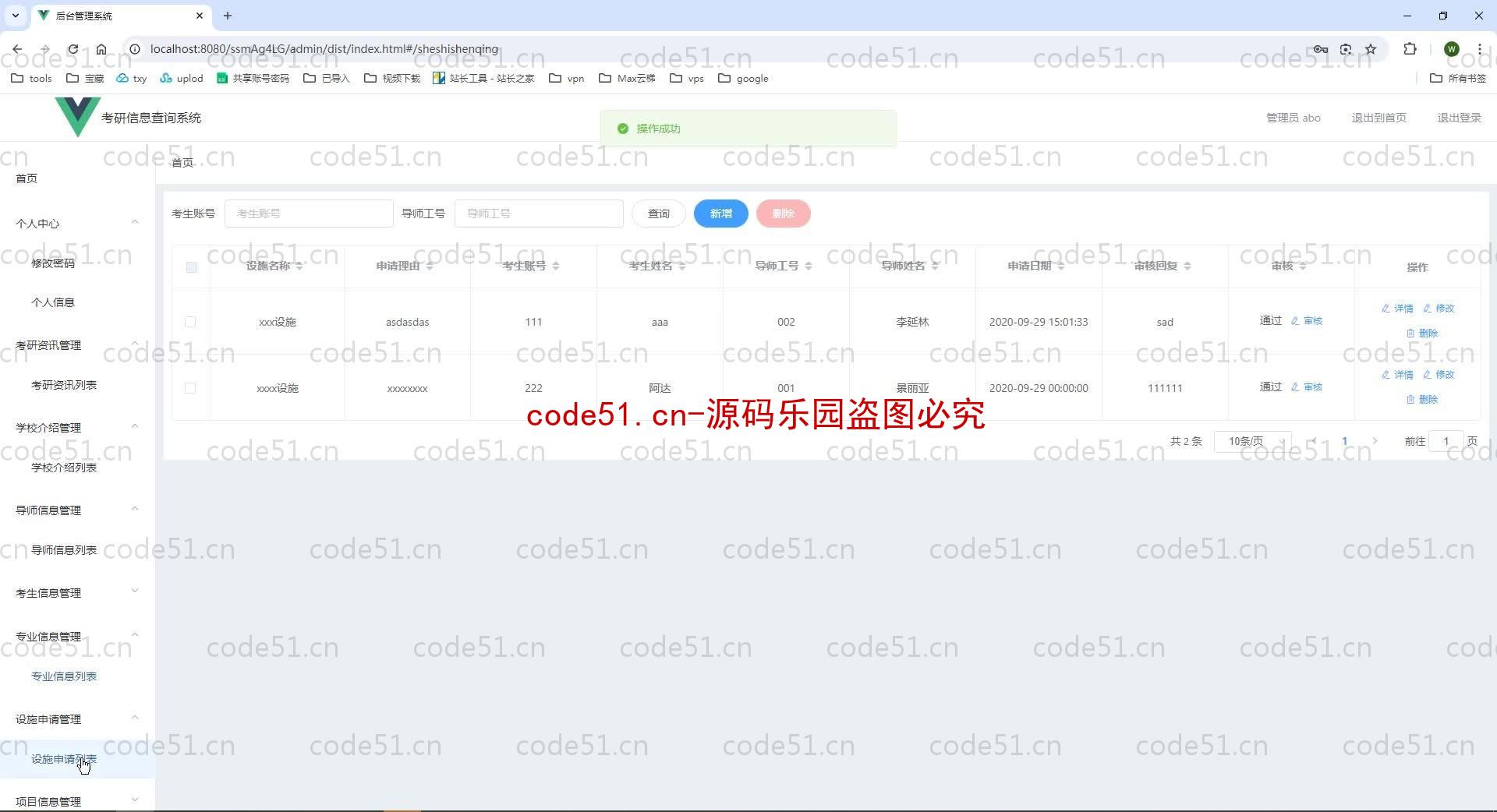Click 删除 for the xxx设施 row
This screenshot has height=812, width=1497.
pyautogui.click(x=1422, y=334)
